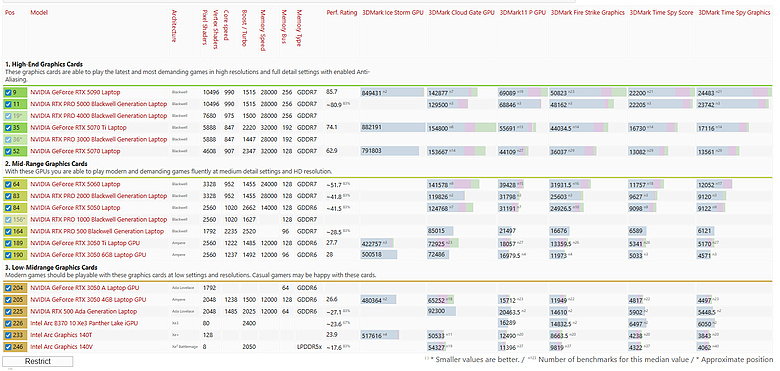Click heading 2. Mid-Range Graphics Cards
Screen dimensions: 780x371
tap(46, 164)
